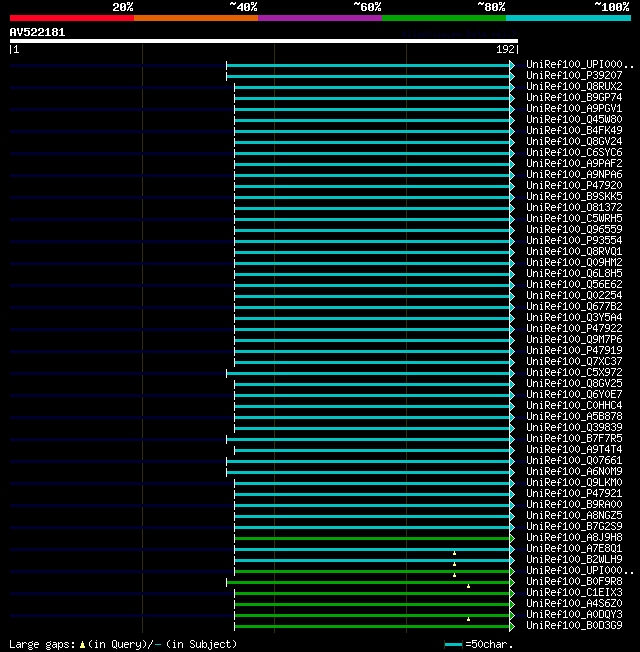Select the UniRef100_A9T4T4 label

(574, 449)
